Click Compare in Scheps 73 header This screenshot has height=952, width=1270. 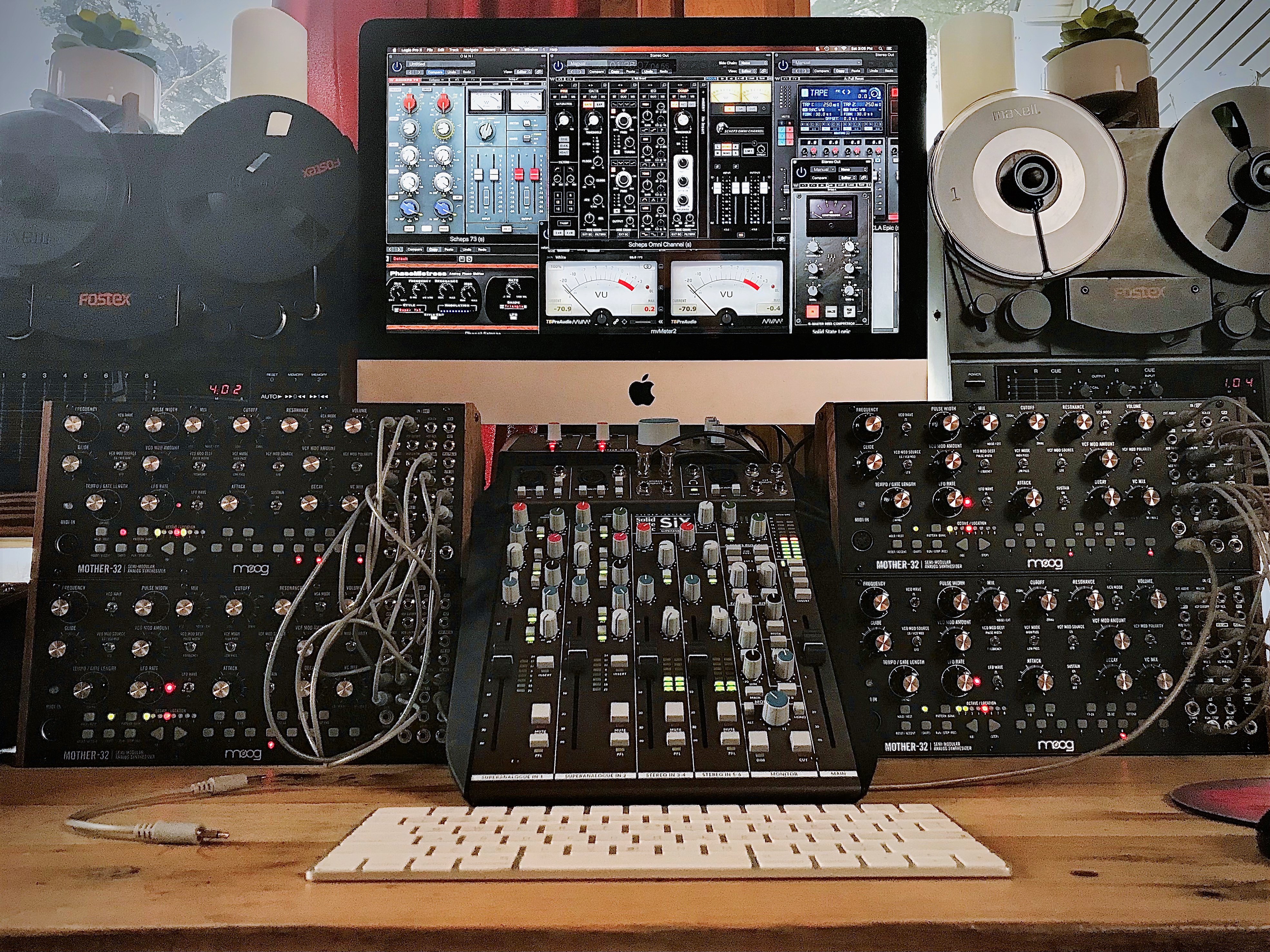[435, 72]
